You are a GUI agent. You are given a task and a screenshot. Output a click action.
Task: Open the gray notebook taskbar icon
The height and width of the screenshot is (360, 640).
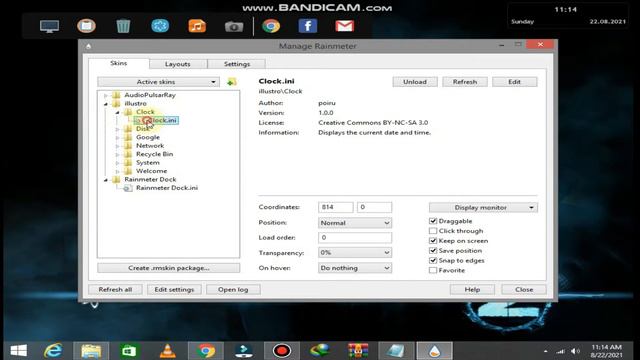396,351
